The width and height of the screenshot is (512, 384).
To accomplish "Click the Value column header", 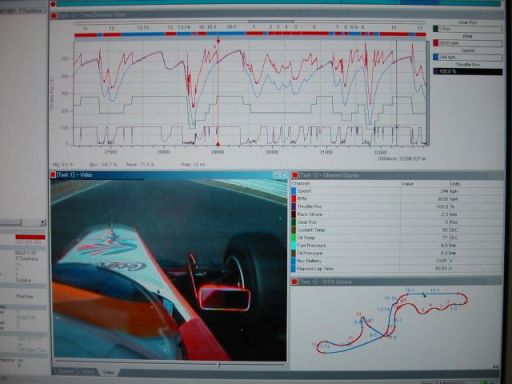I will coord(408,184).
